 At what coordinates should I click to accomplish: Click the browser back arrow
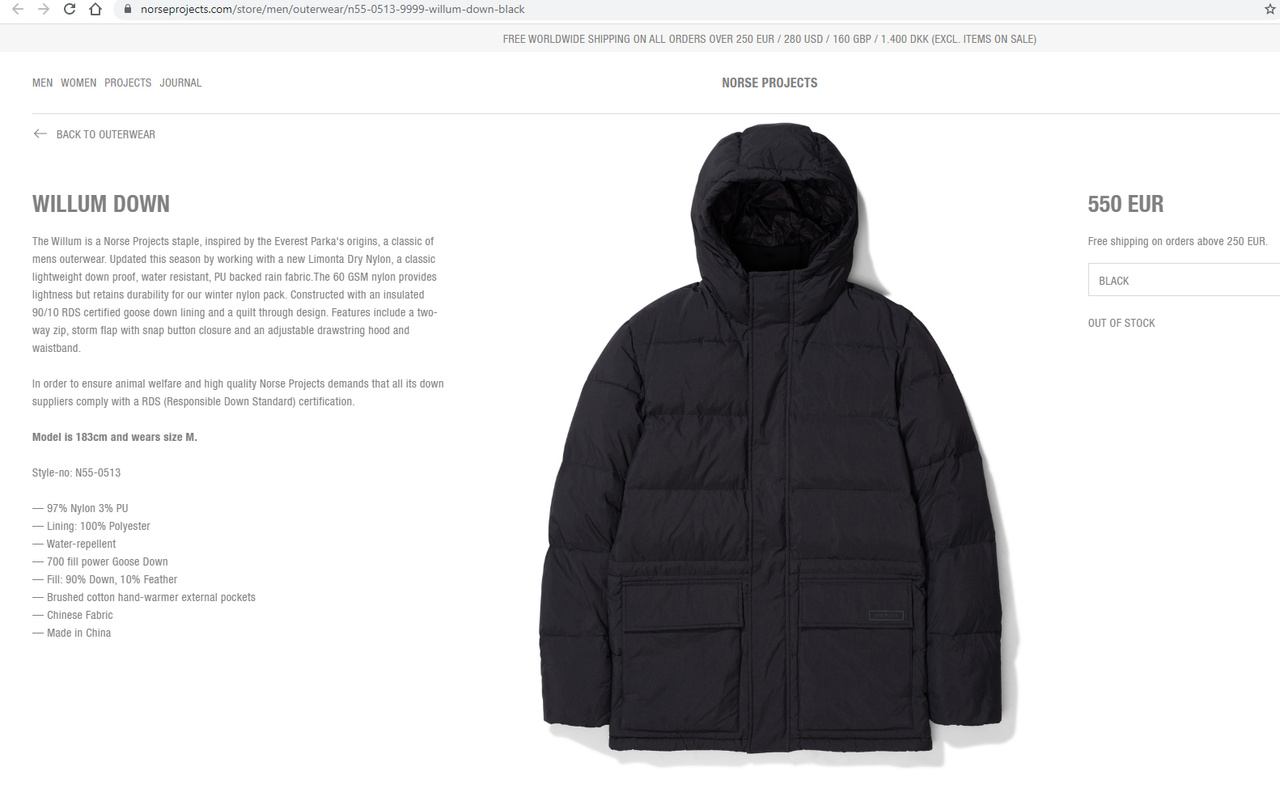[17, 9]
